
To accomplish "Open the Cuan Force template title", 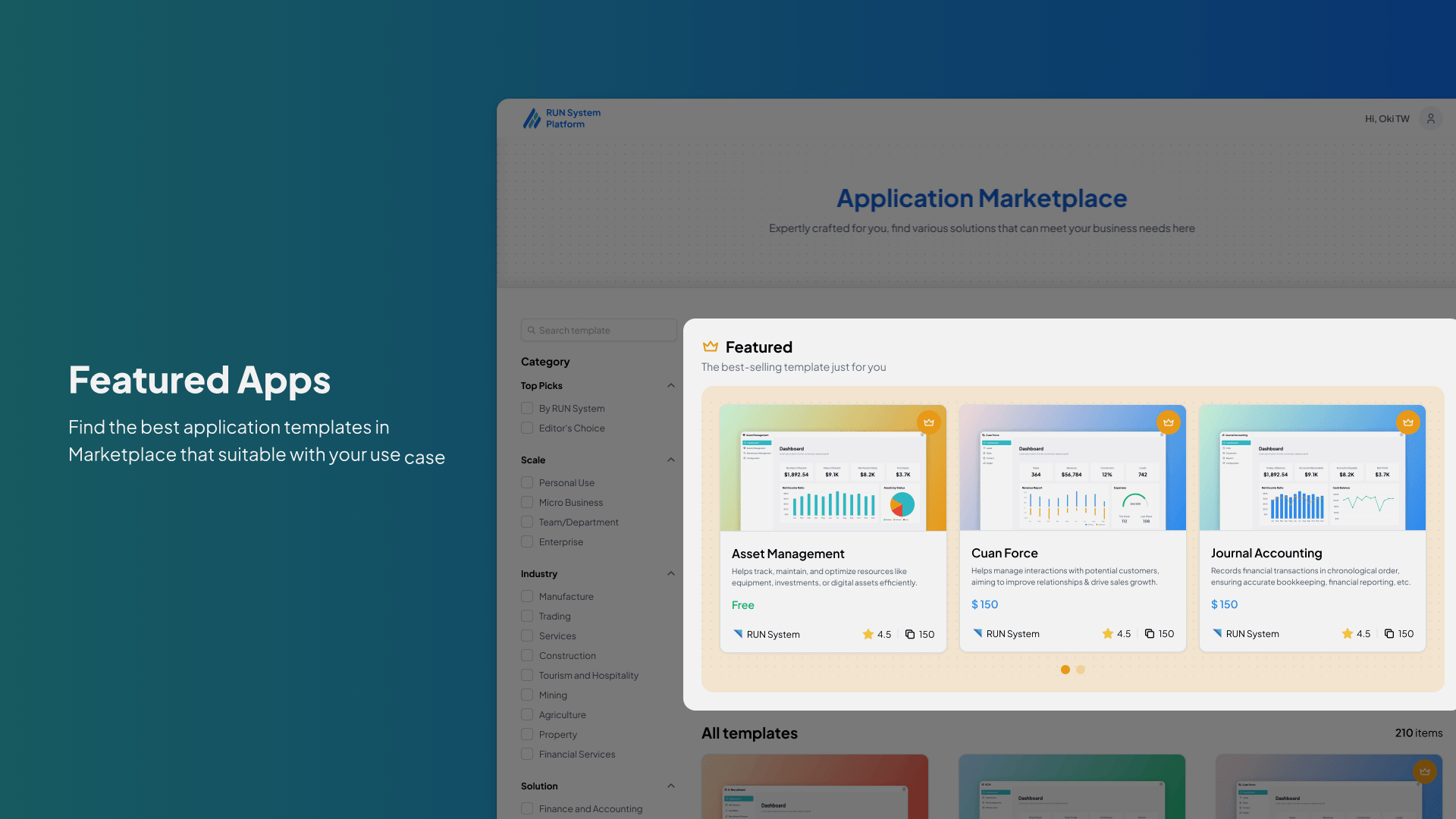I will [x=1004, y=554].
